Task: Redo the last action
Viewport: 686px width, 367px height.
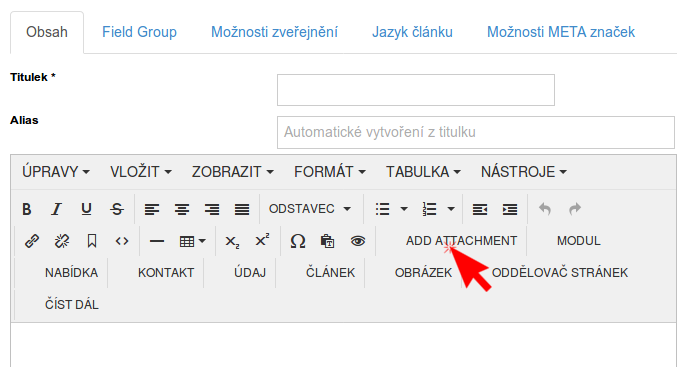Action: pos(575,209)
